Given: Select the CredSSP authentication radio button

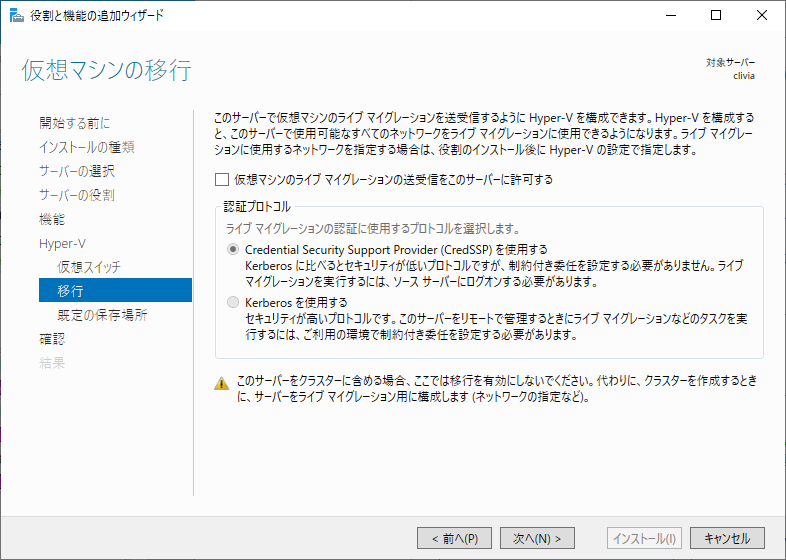Looking at the screenshot, I should 233,249.
